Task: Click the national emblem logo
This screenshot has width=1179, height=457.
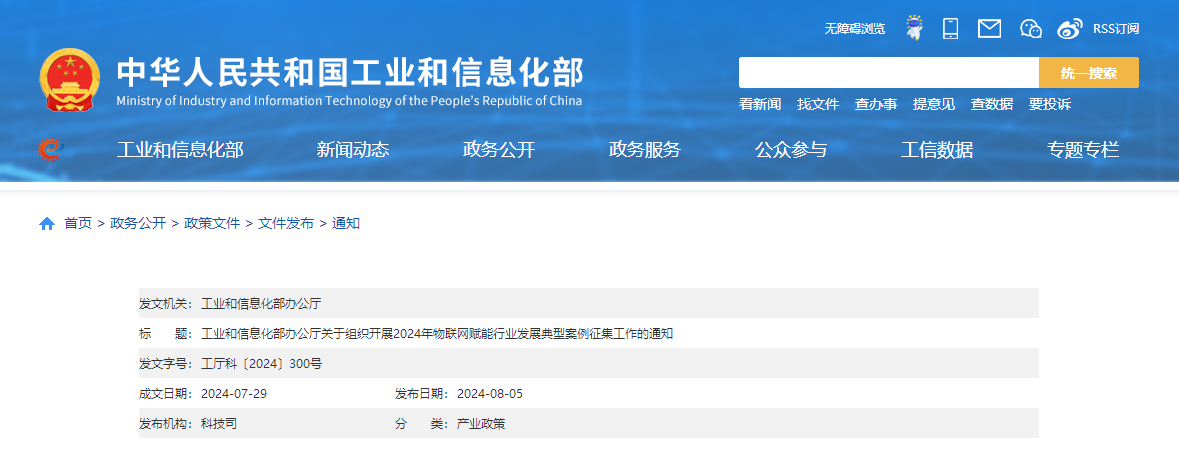Action: [70, 80]
